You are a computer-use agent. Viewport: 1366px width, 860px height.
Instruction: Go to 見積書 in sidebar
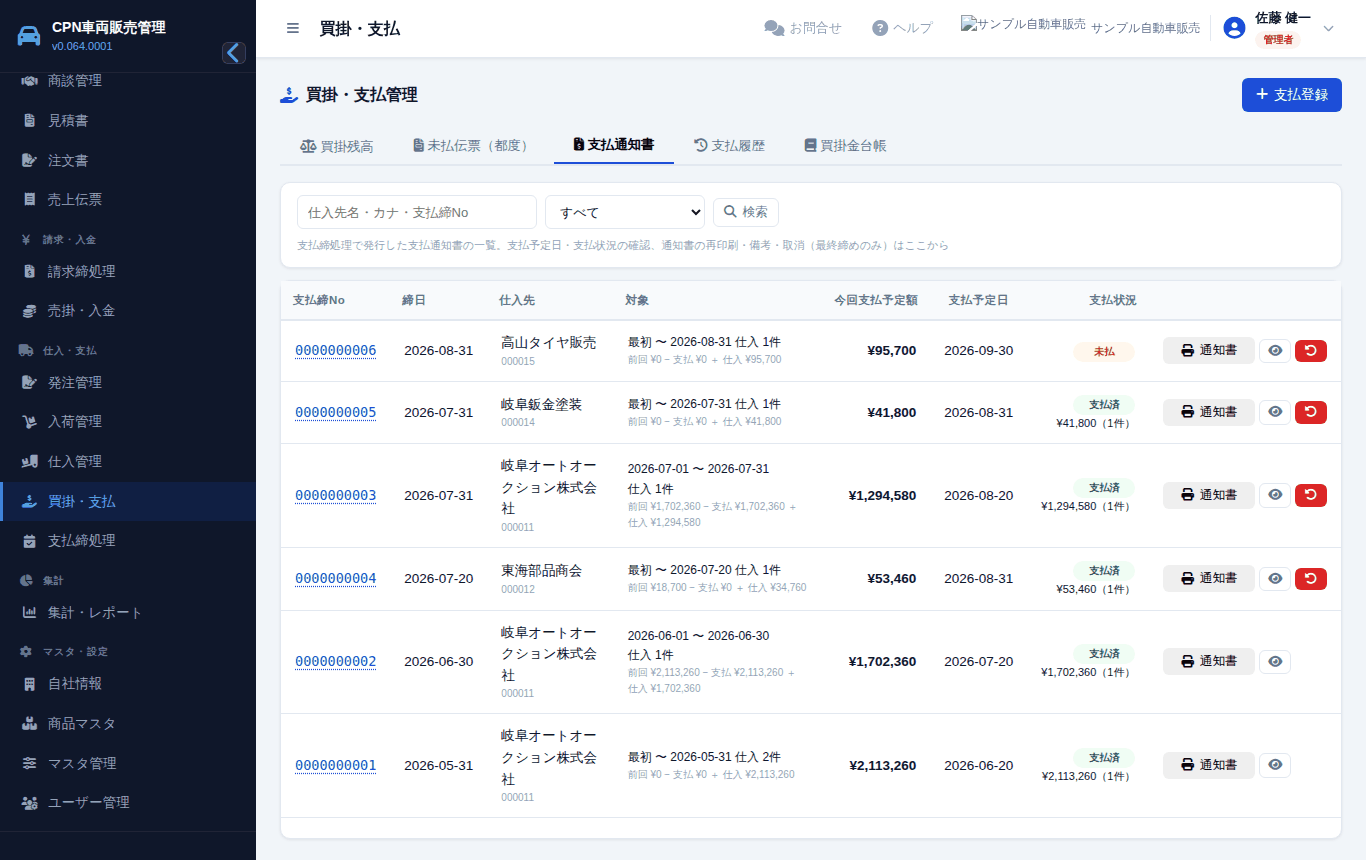pyautogui.click(x=128, y=120)
